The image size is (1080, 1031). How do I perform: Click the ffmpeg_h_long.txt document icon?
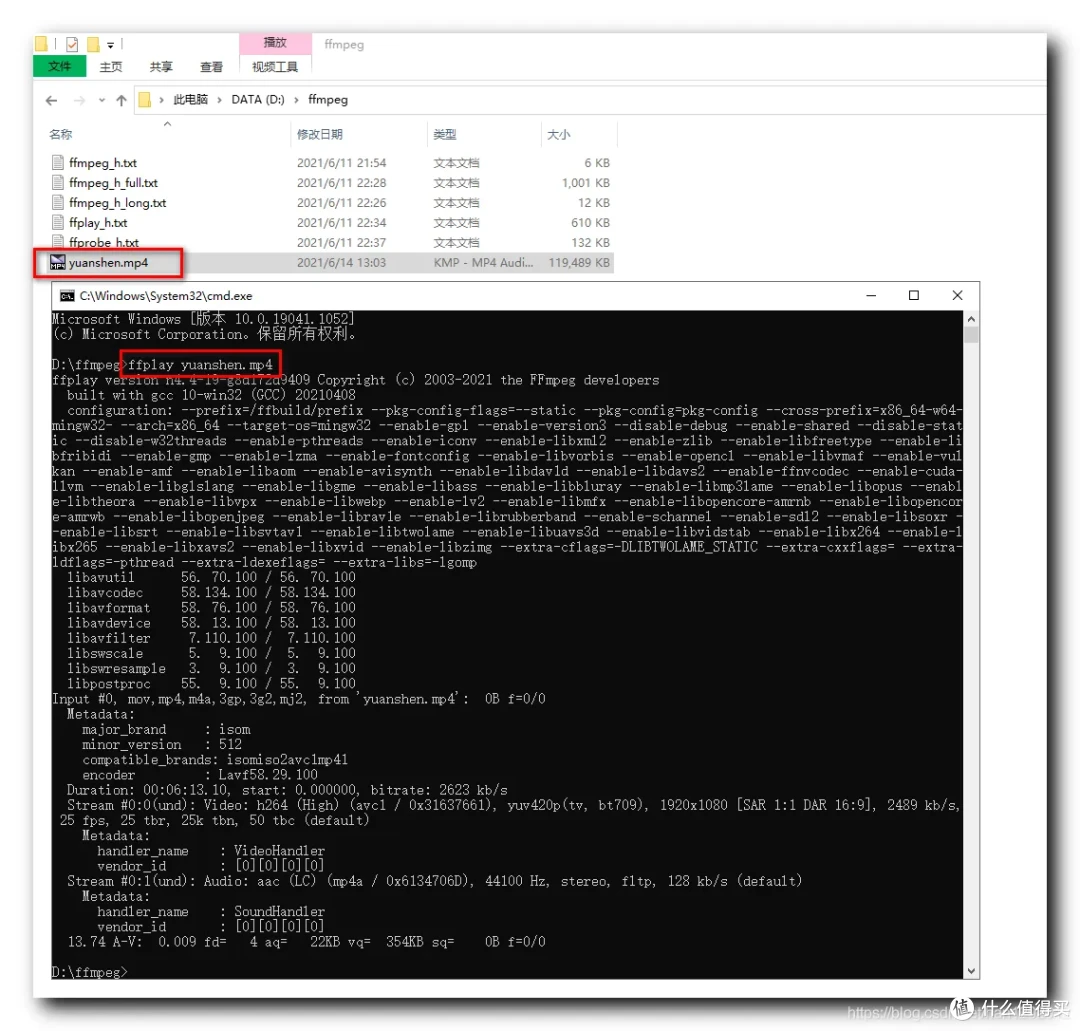pyautogui.click(x=58, y=202)
